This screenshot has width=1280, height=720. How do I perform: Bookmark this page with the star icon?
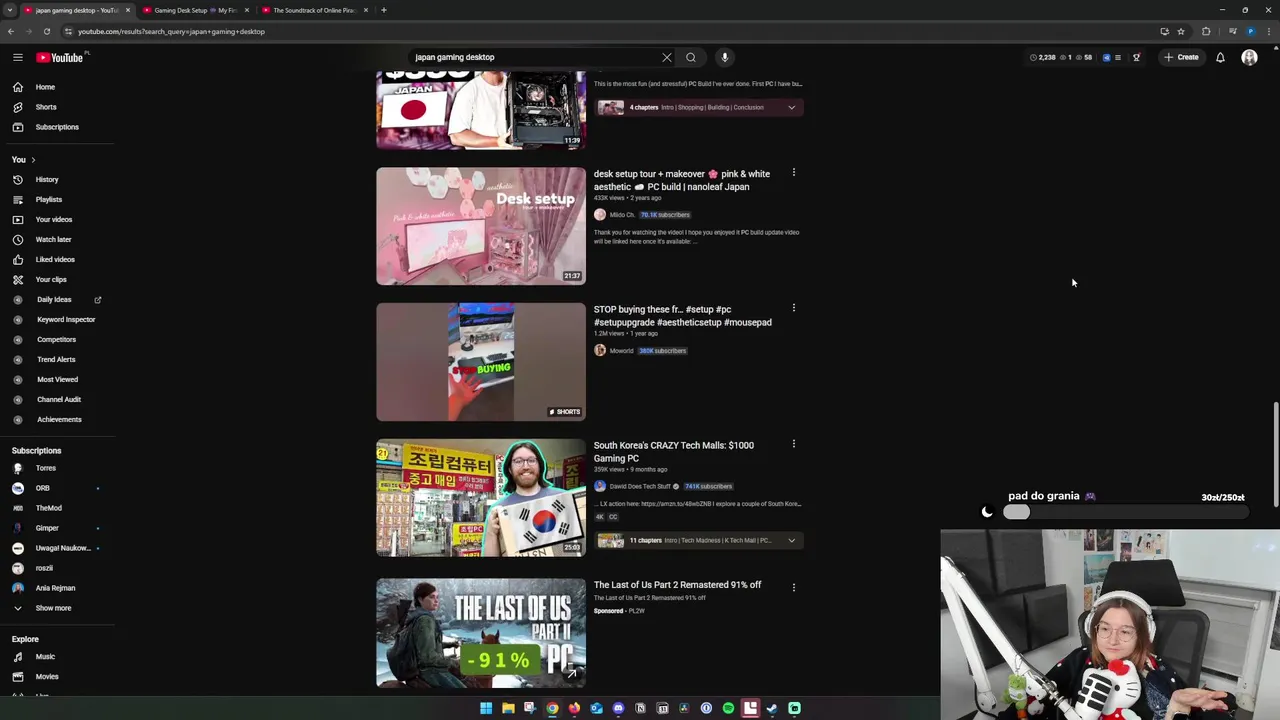point(1181,31)
